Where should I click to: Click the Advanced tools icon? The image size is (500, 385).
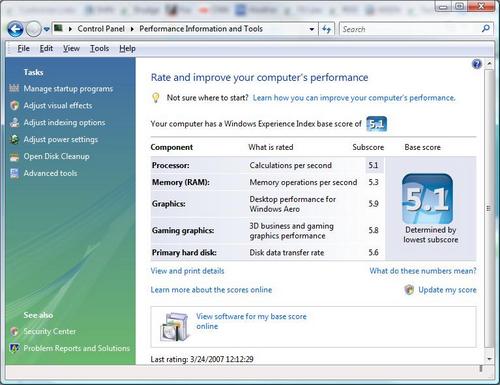tap(14, 173)
